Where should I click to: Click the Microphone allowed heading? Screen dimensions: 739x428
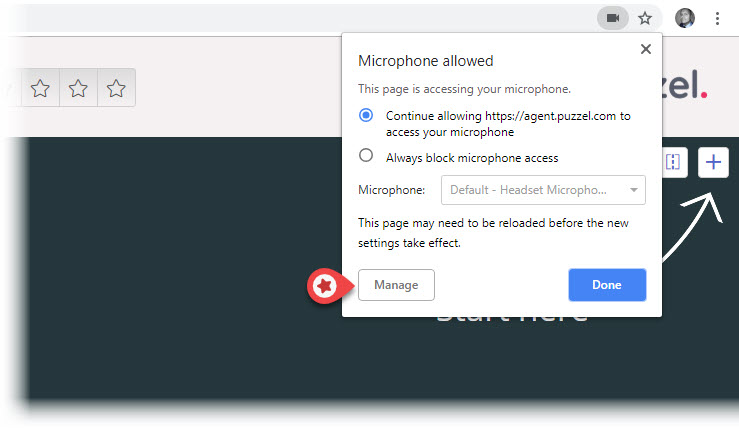pos(425,61)
